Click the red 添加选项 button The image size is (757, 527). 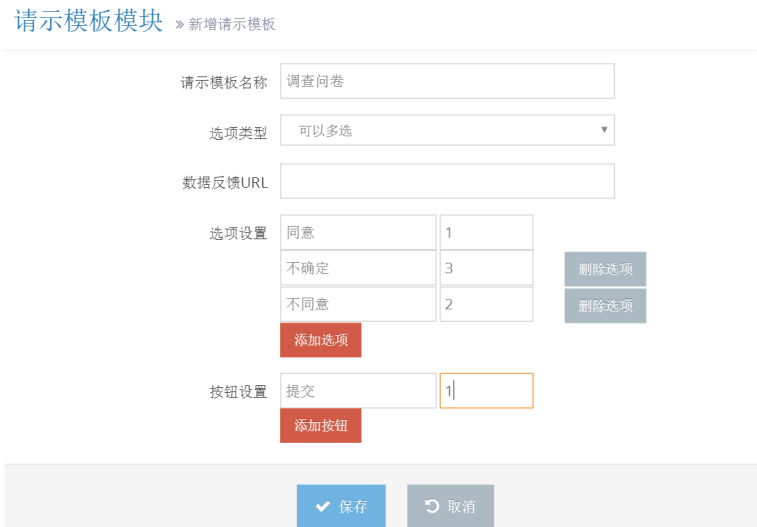321,340
